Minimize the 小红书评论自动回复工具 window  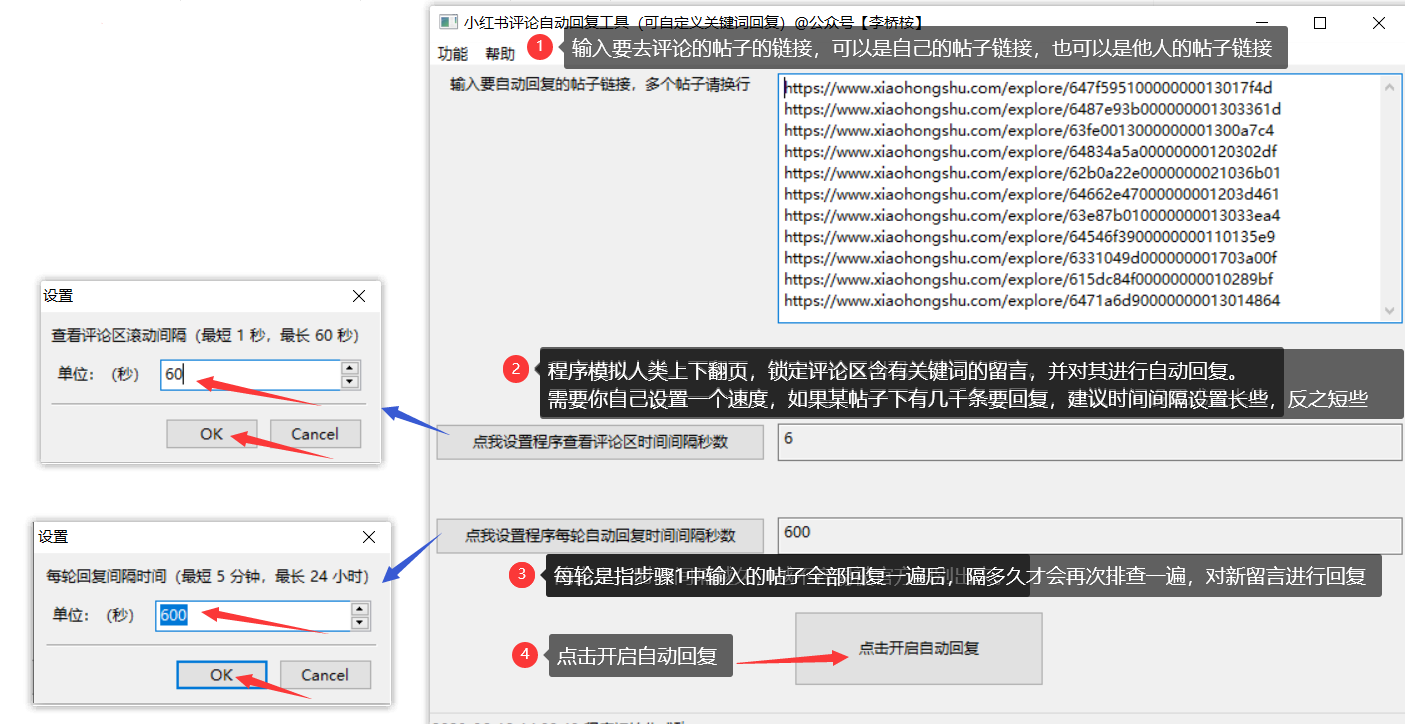coord(1260,22)
